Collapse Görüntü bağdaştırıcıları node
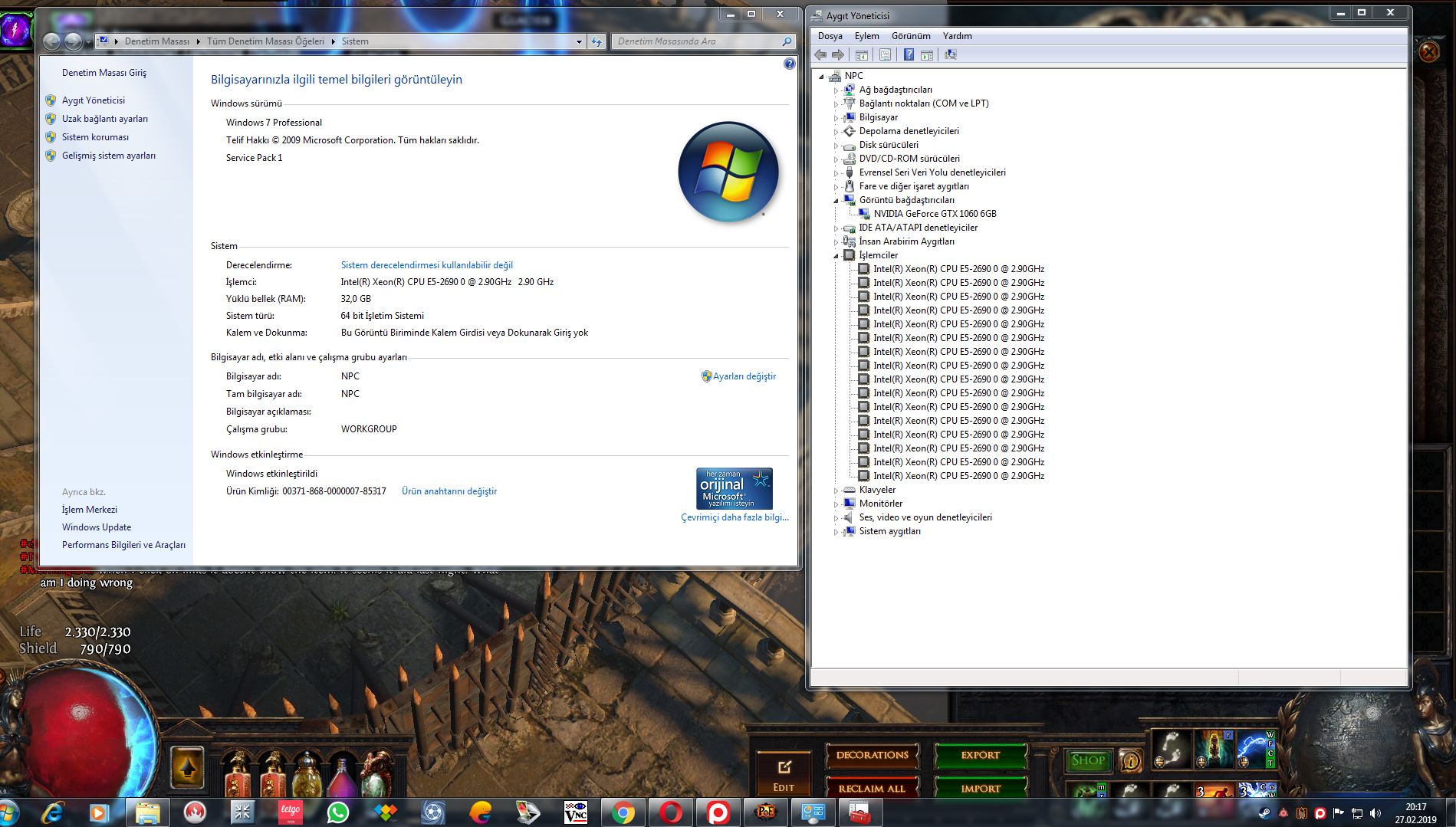 click(x=836, y=200)
